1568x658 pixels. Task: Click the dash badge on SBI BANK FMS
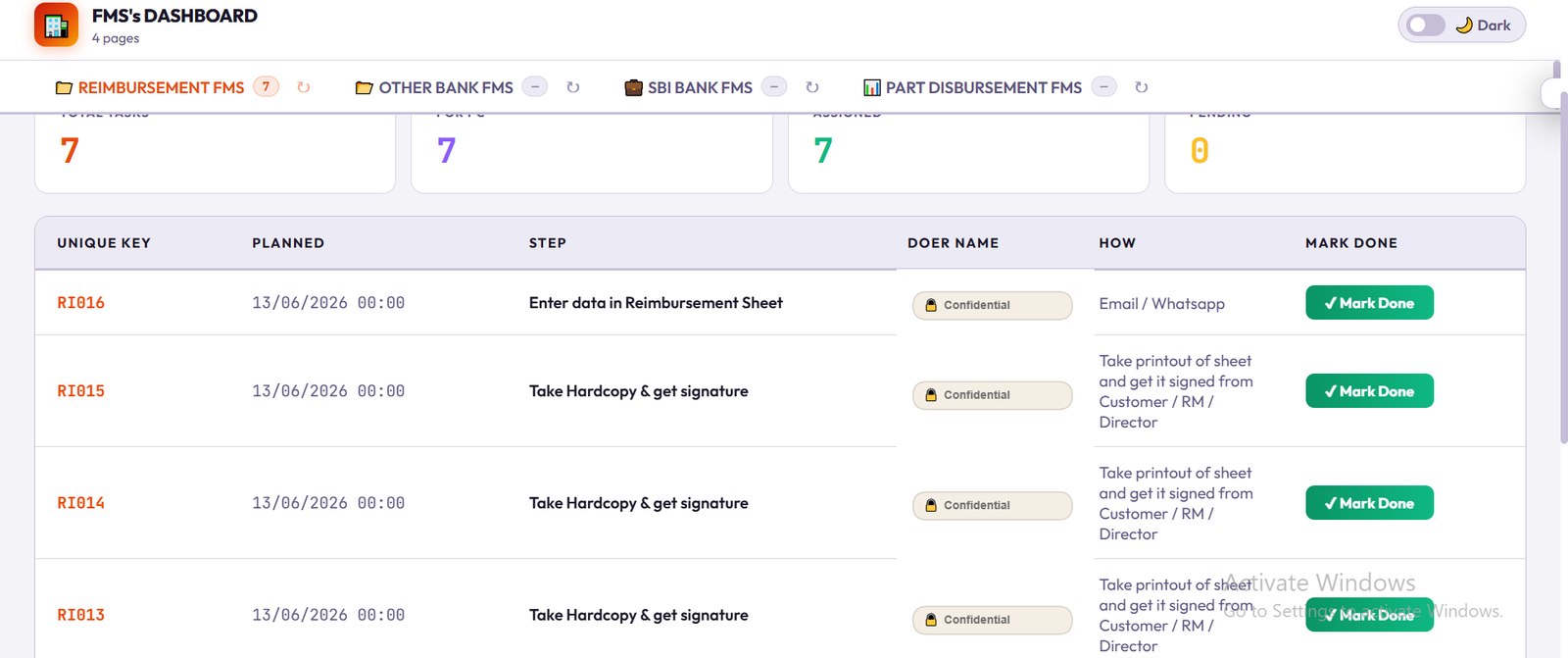[x=774, y=86]
